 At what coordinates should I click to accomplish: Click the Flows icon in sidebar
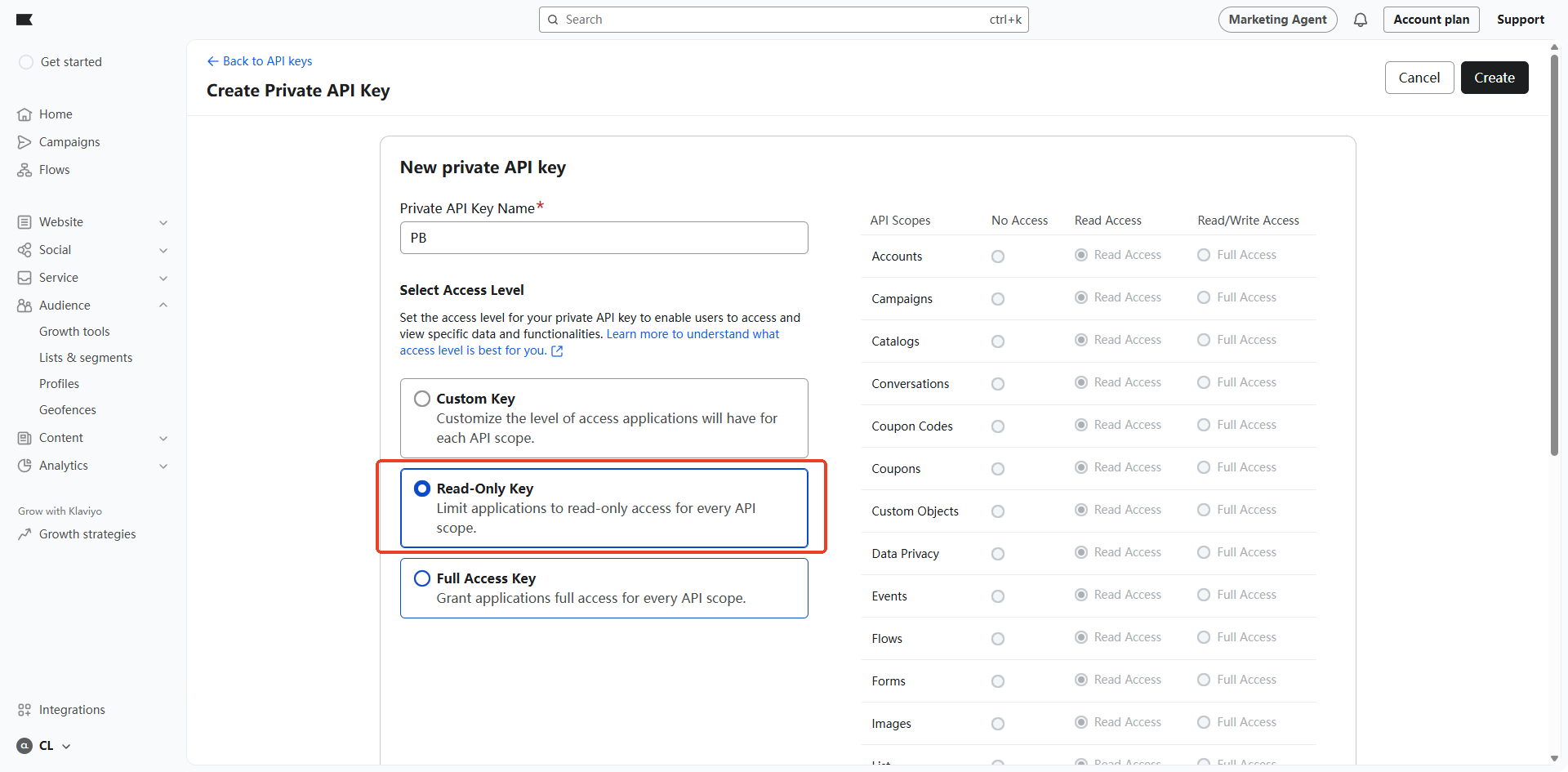coord(24,170)
